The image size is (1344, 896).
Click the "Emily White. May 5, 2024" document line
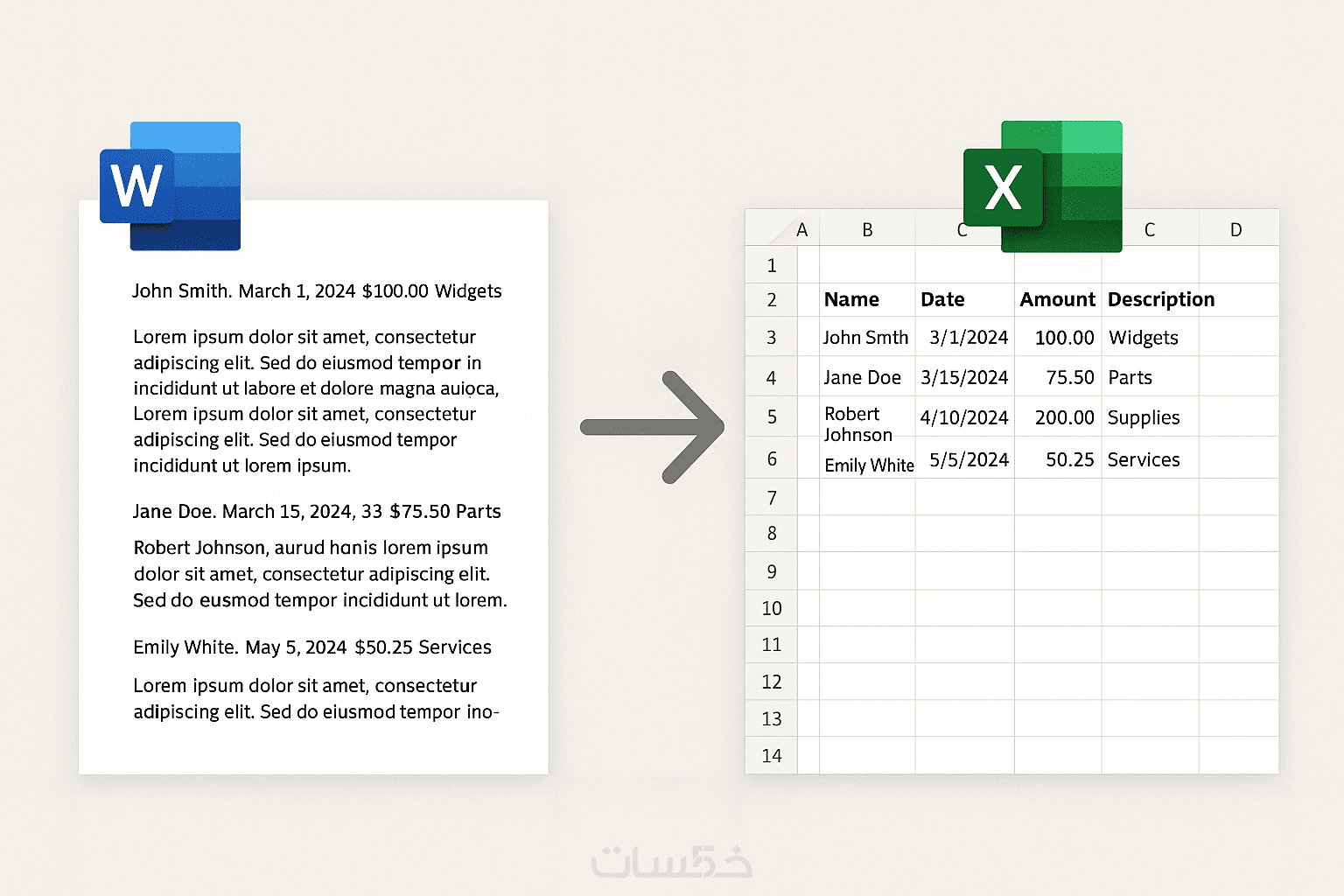coord(312,647)
